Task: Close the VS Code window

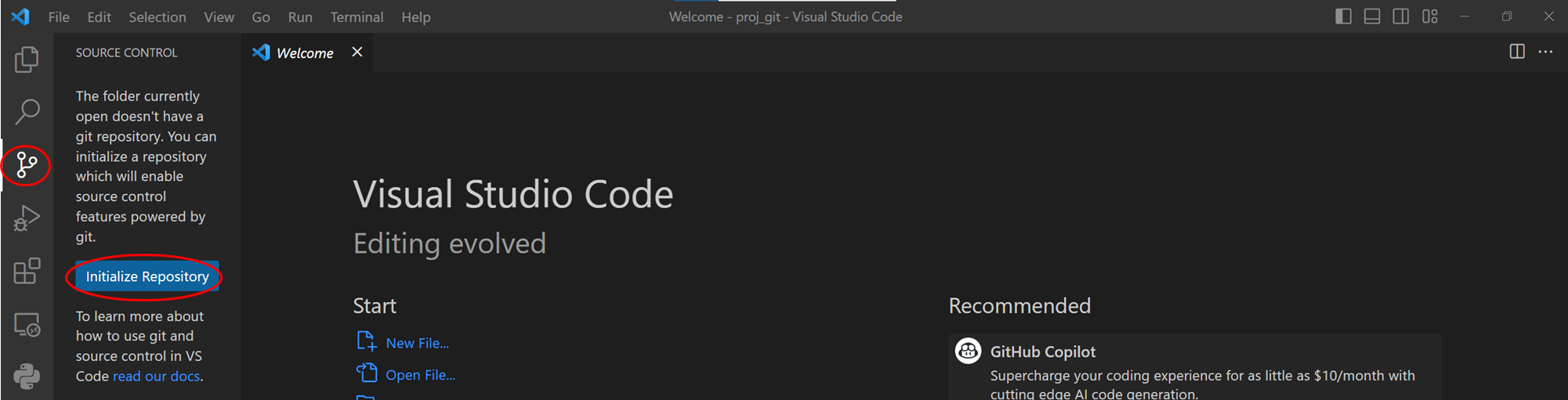Action: point(1548,16)
